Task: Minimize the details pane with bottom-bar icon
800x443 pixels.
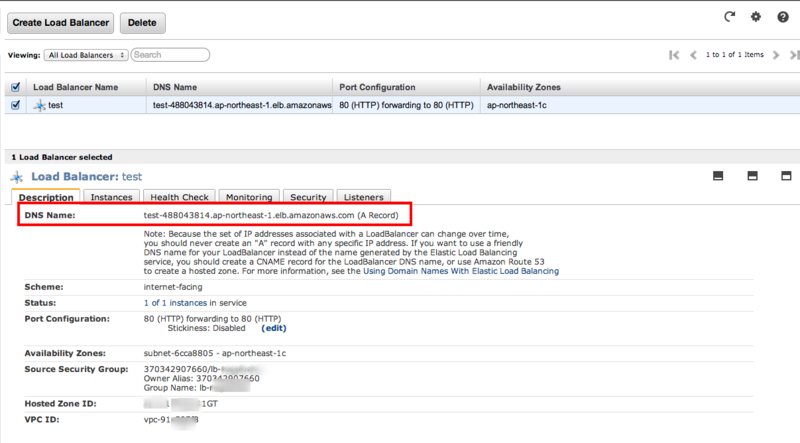Action: (x=718, y=176)
